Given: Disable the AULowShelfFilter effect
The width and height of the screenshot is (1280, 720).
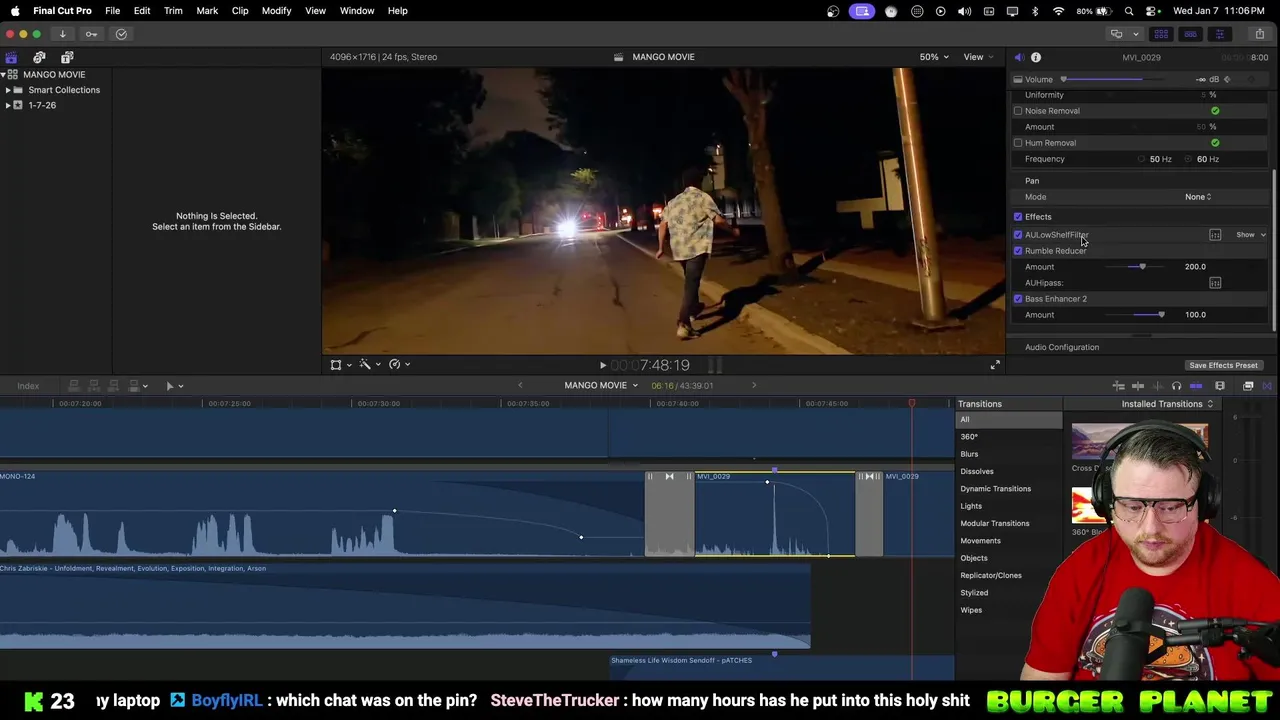Looking at the screenshot, I should click(x=1018, y=235).
